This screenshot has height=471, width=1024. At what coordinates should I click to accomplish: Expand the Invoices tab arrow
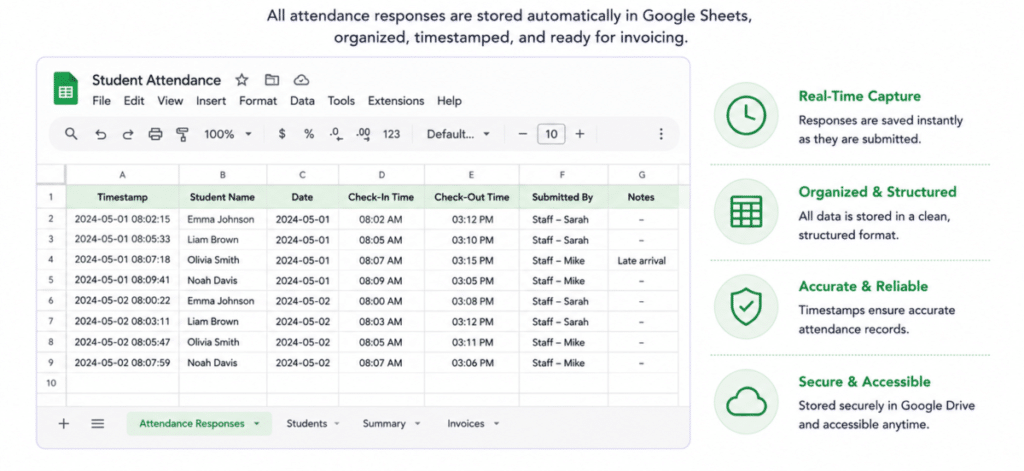point(496,423)
